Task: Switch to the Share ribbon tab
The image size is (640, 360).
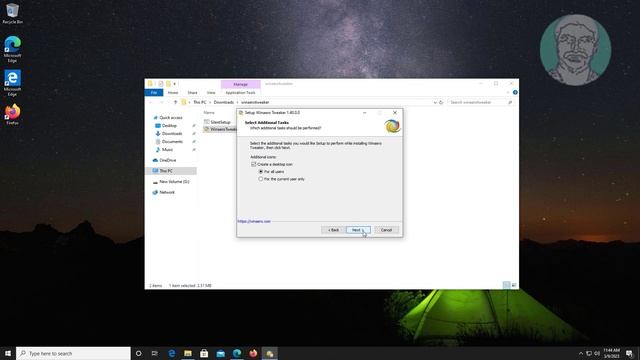Action: tap(192, 93)
